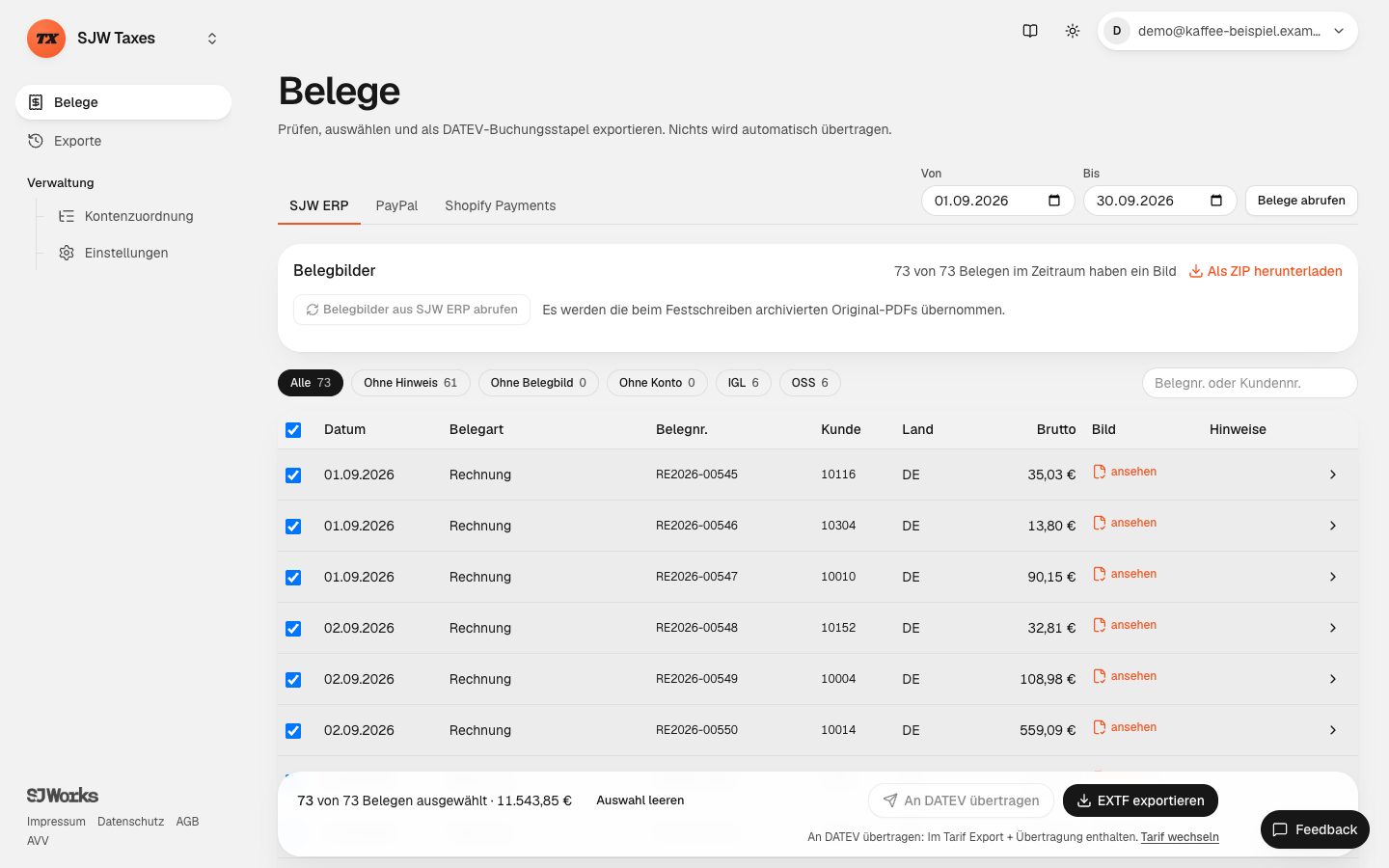Image resolution: width=1389 pixels, height=868 pixels.
Task: Click the Exporte history icon in sidebar
Action: point(36,141)
